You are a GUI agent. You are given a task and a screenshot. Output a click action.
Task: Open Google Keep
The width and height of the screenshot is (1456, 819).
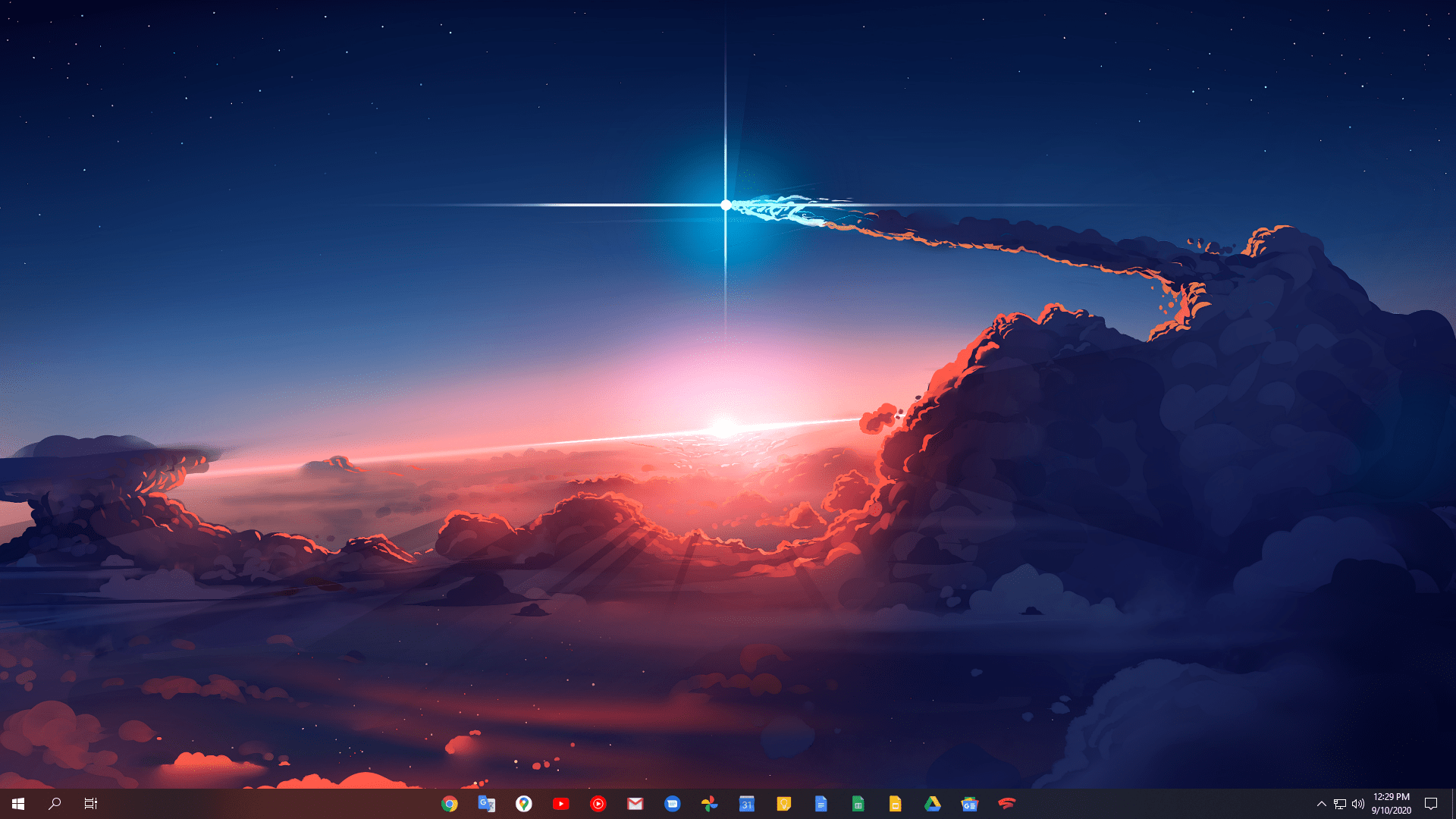tap(783, 803)
